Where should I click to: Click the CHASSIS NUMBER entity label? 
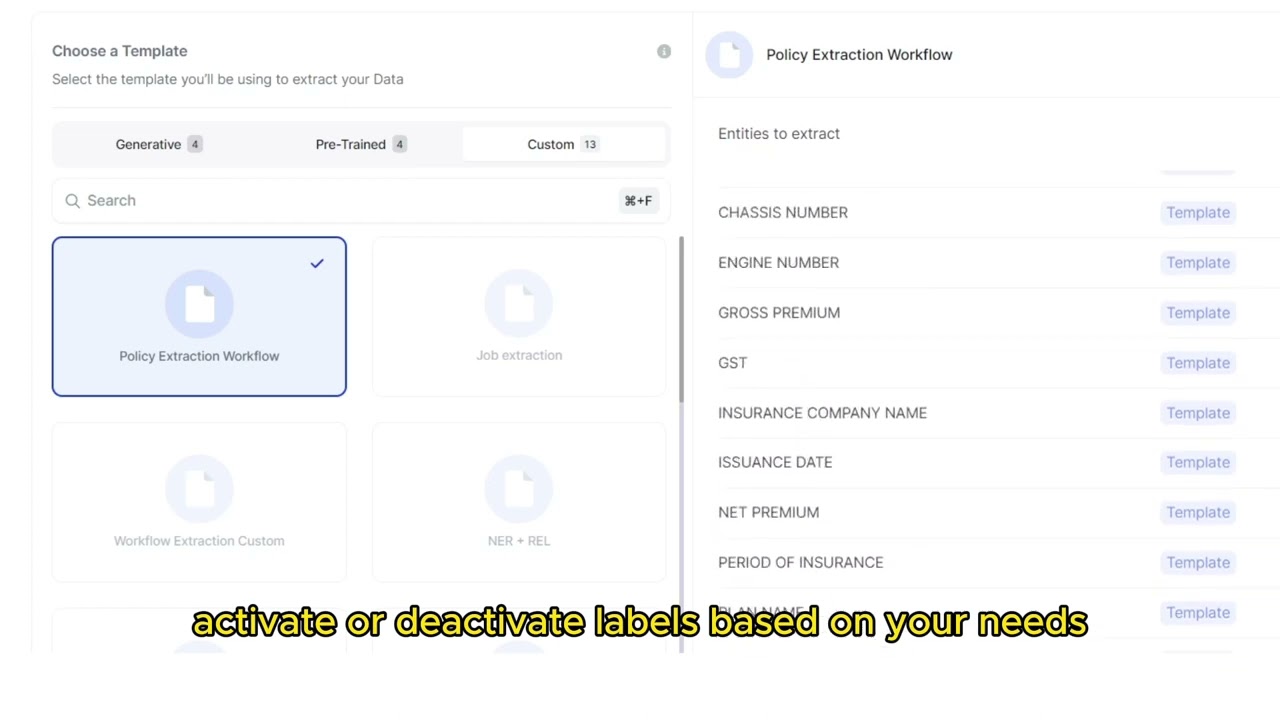783,212
